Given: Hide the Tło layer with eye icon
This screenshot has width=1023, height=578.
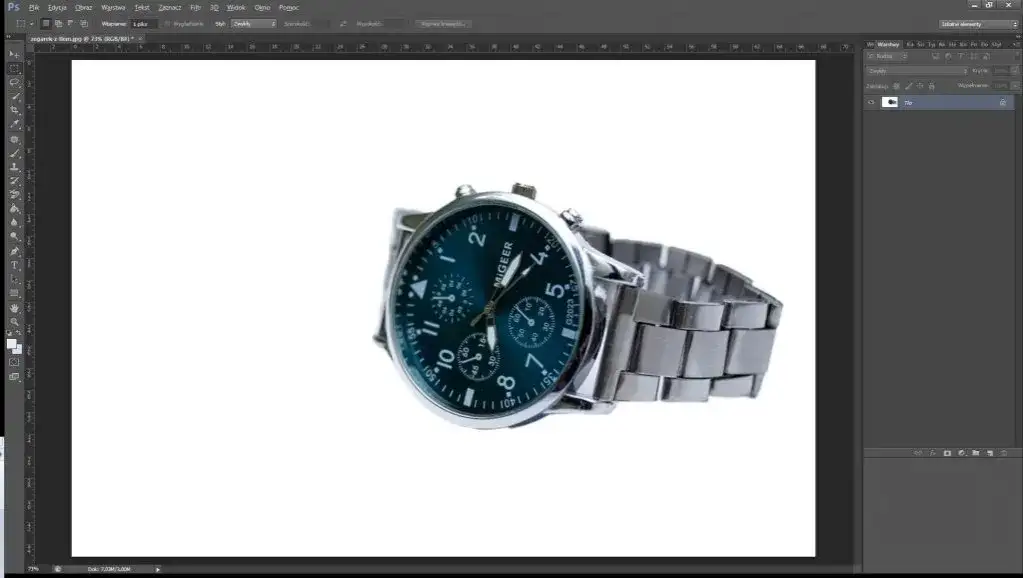Looking at the screenshot, I should point(871,102).
